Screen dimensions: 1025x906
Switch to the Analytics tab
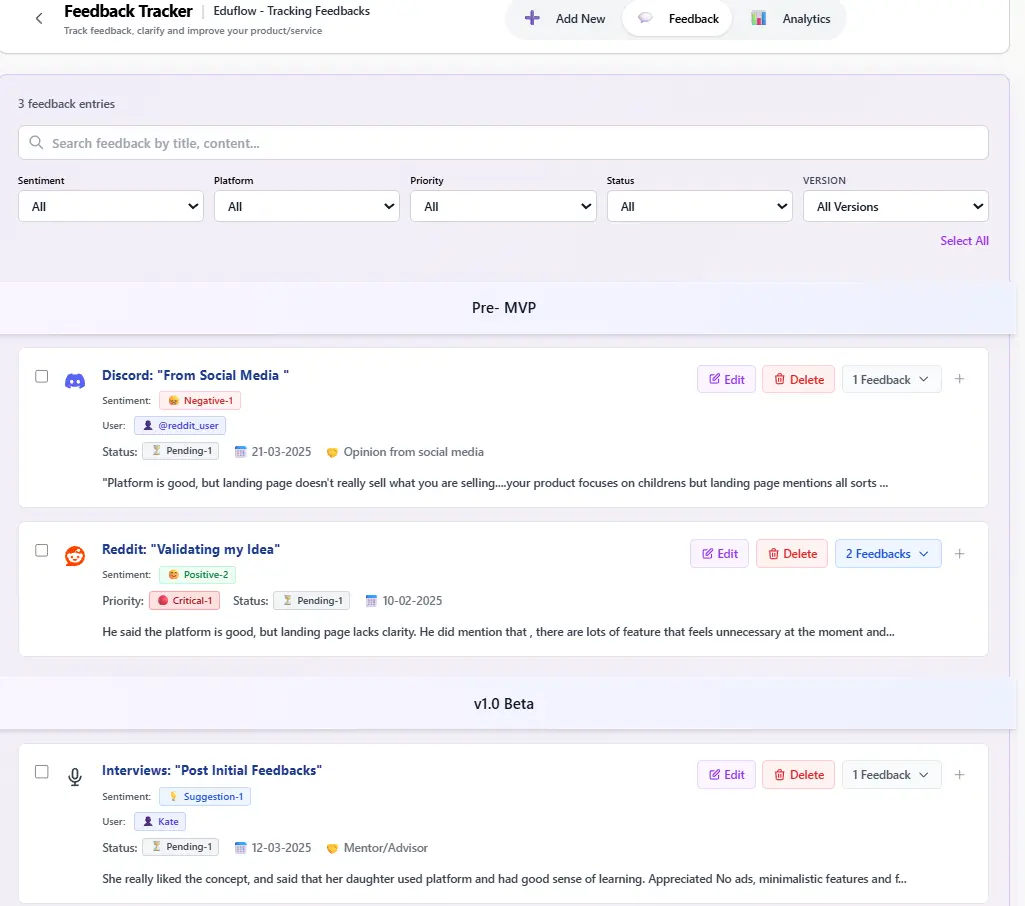coord(794,19)
